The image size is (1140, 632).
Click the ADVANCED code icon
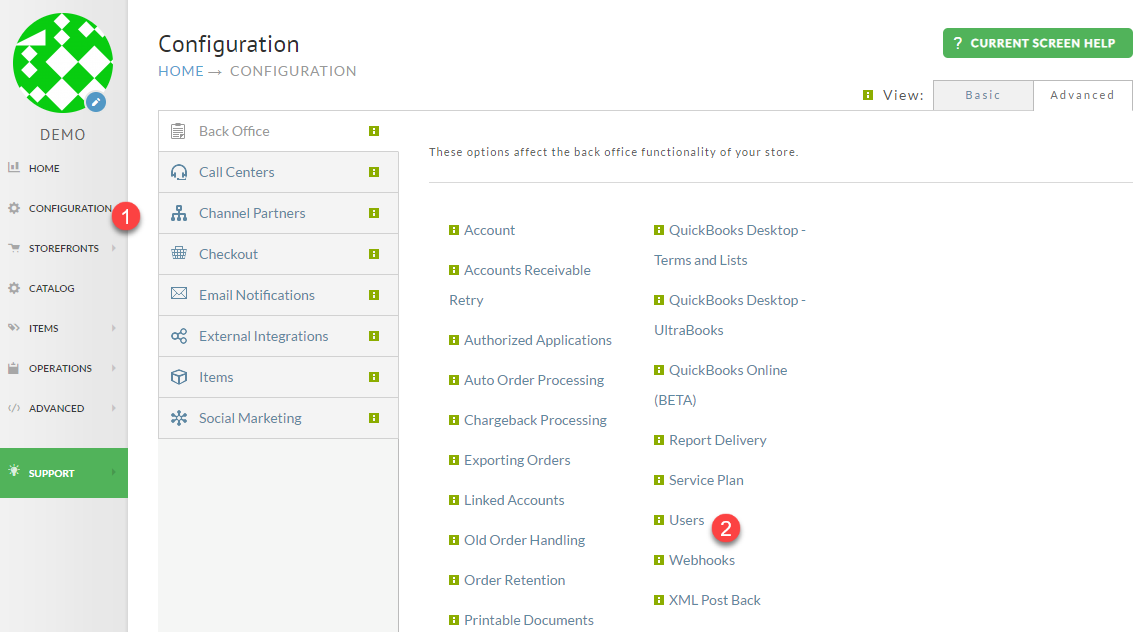coord(14,408)
